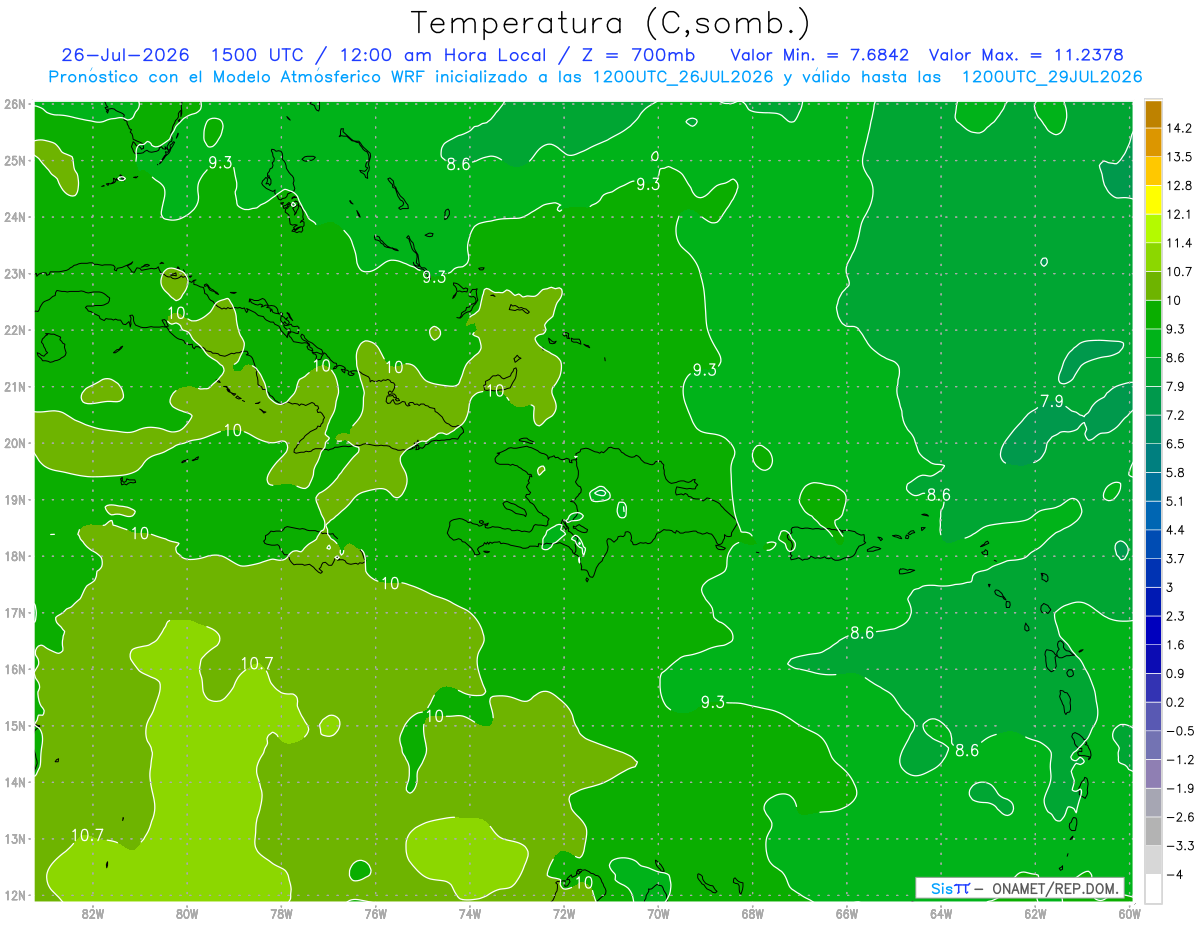
Task: Click the '-0.5' colorbar value
Action: 1179,731
